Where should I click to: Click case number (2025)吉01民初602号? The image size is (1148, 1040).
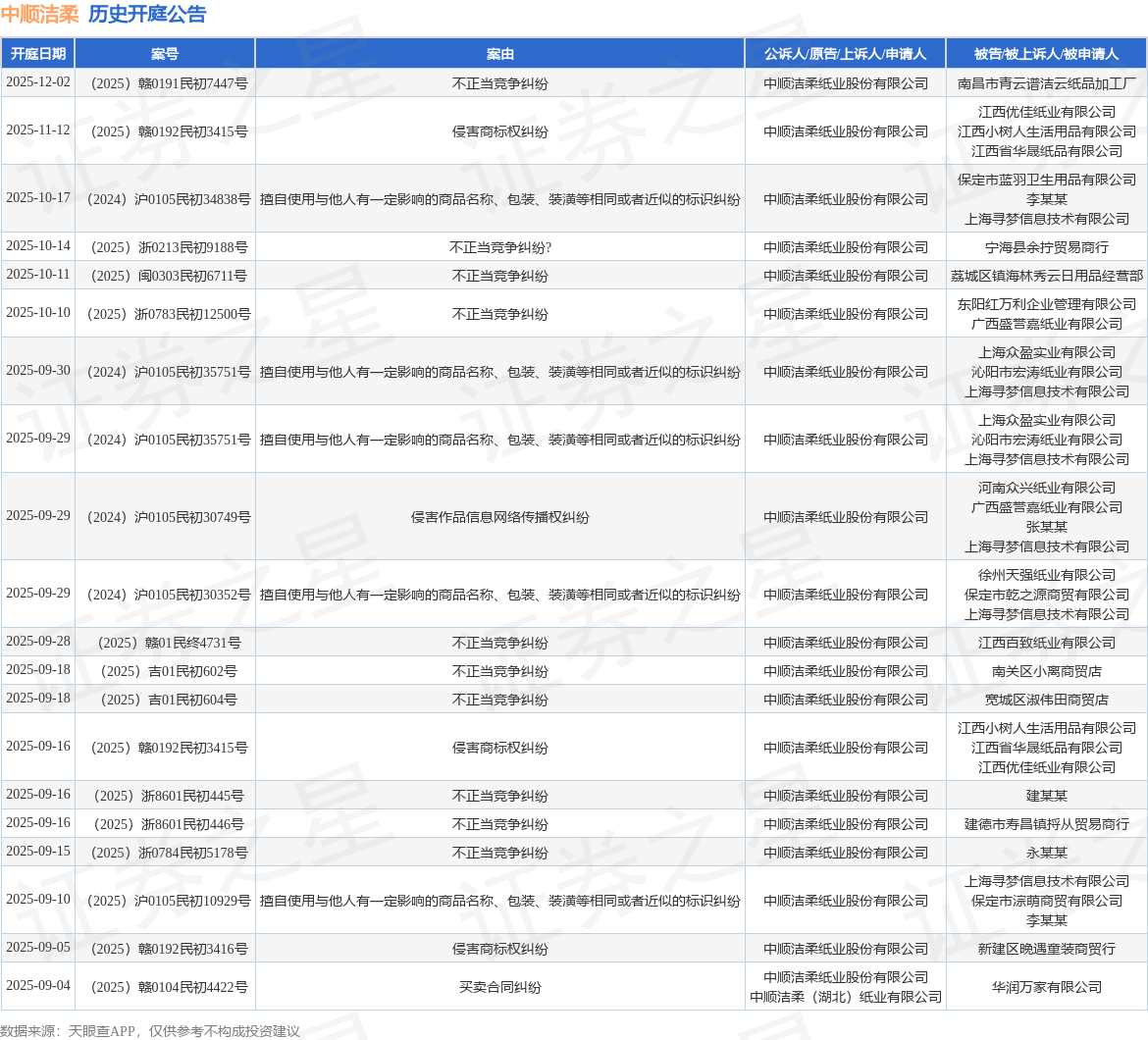[x=169, y=672]
